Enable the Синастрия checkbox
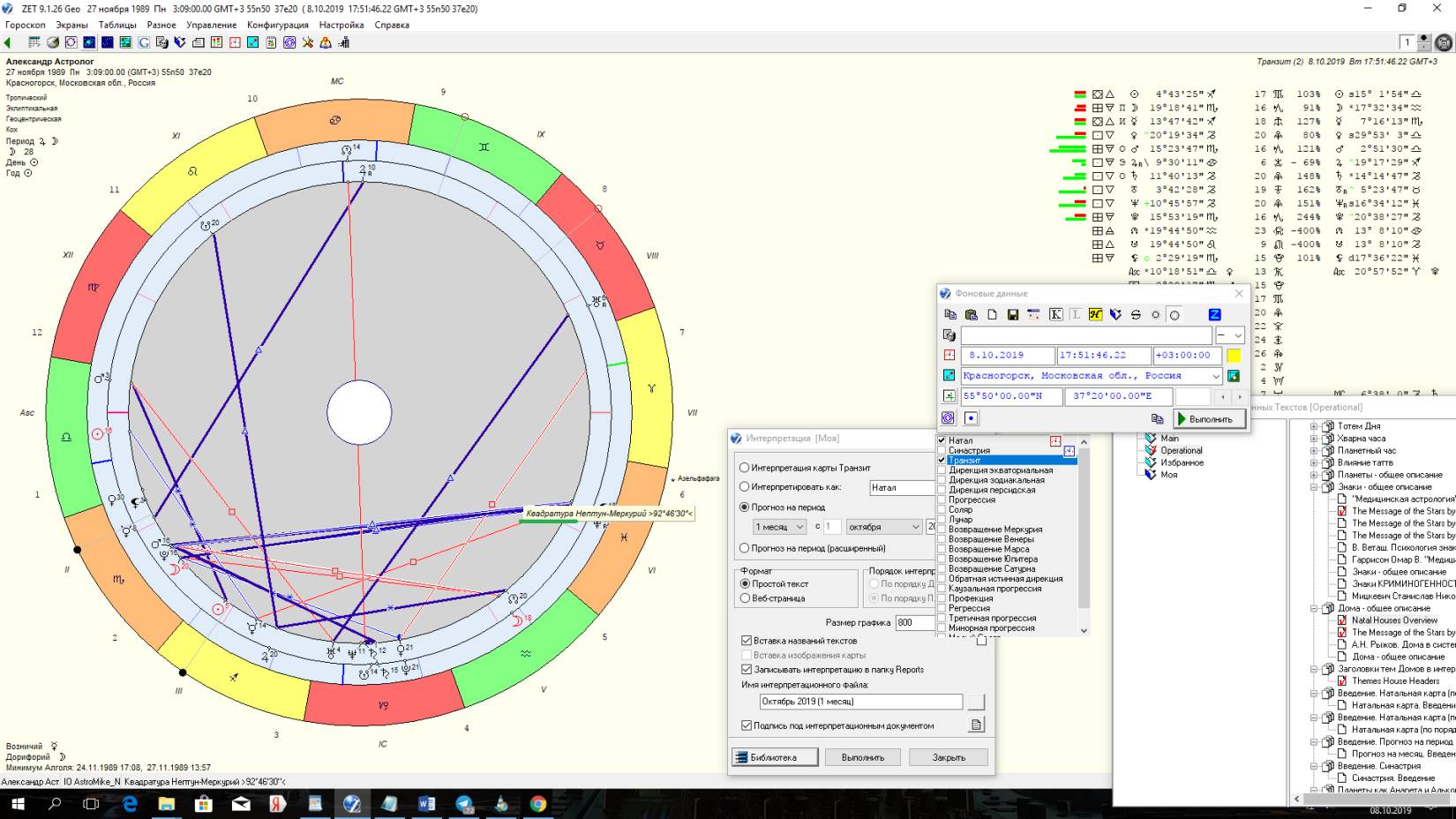Viewport: 1456px width, 819px height. click(942, 450)
